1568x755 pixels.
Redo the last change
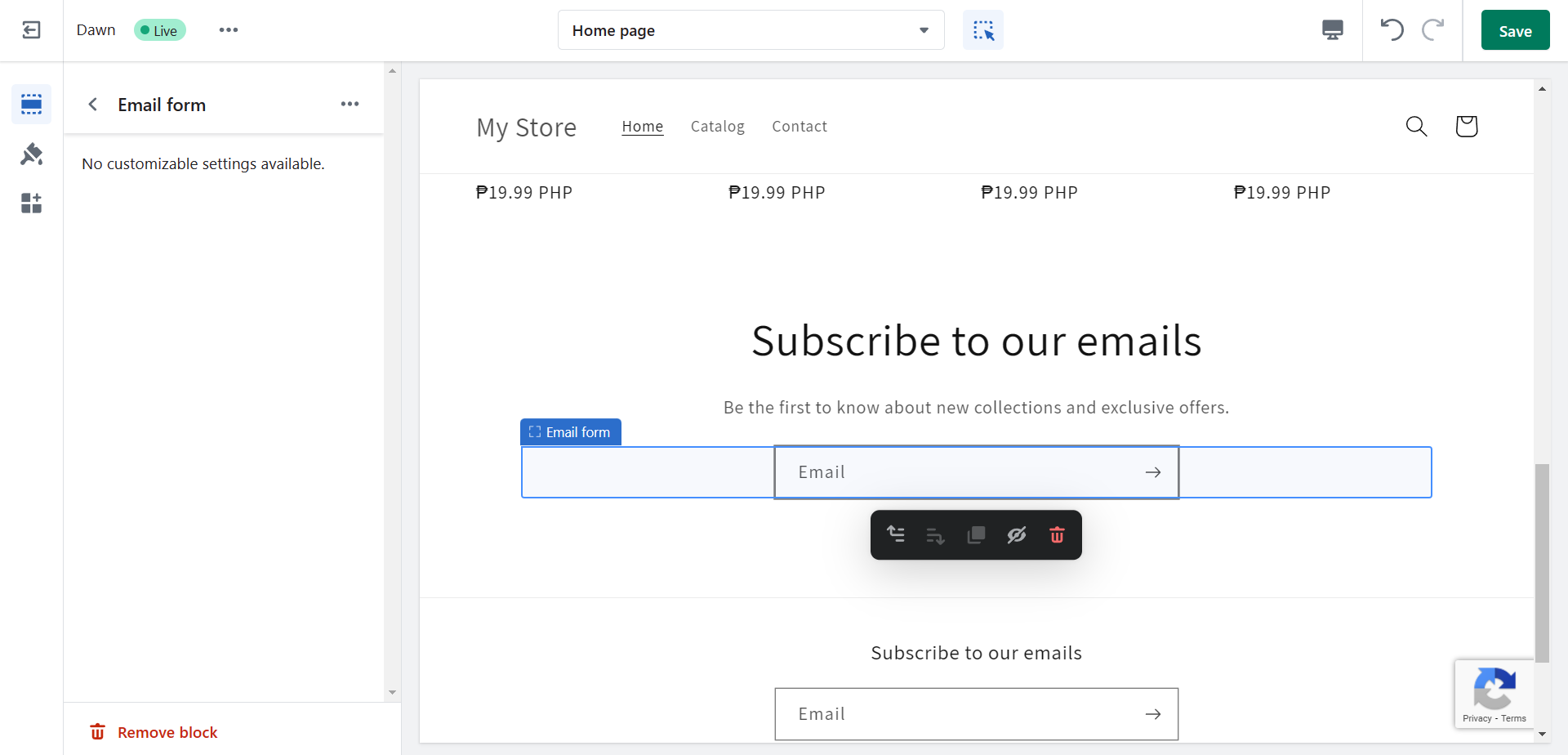1433,30
